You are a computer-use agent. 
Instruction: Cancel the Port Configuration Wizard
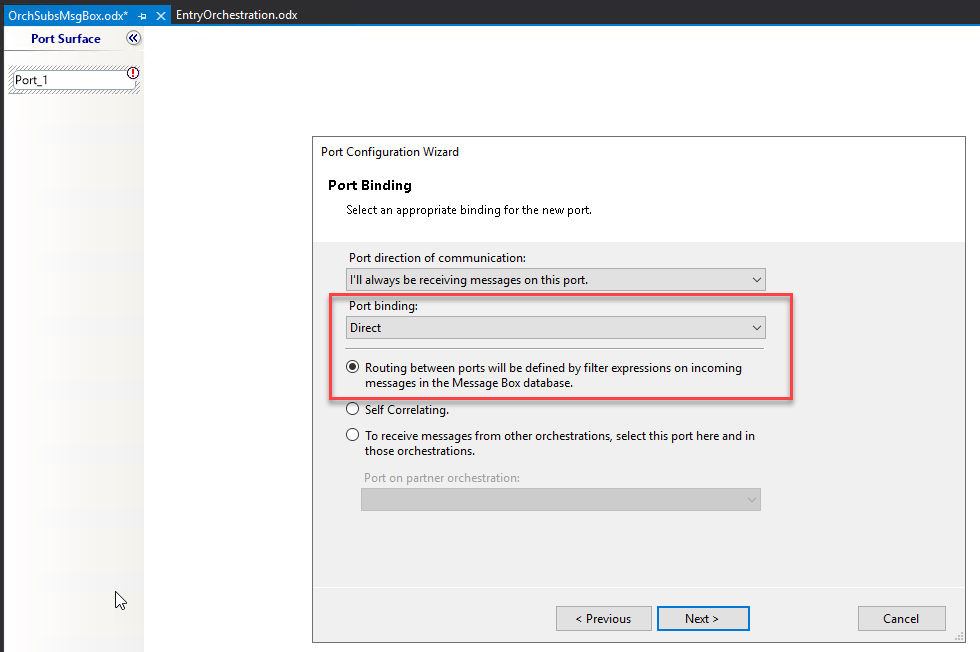(x=901, y=618)
